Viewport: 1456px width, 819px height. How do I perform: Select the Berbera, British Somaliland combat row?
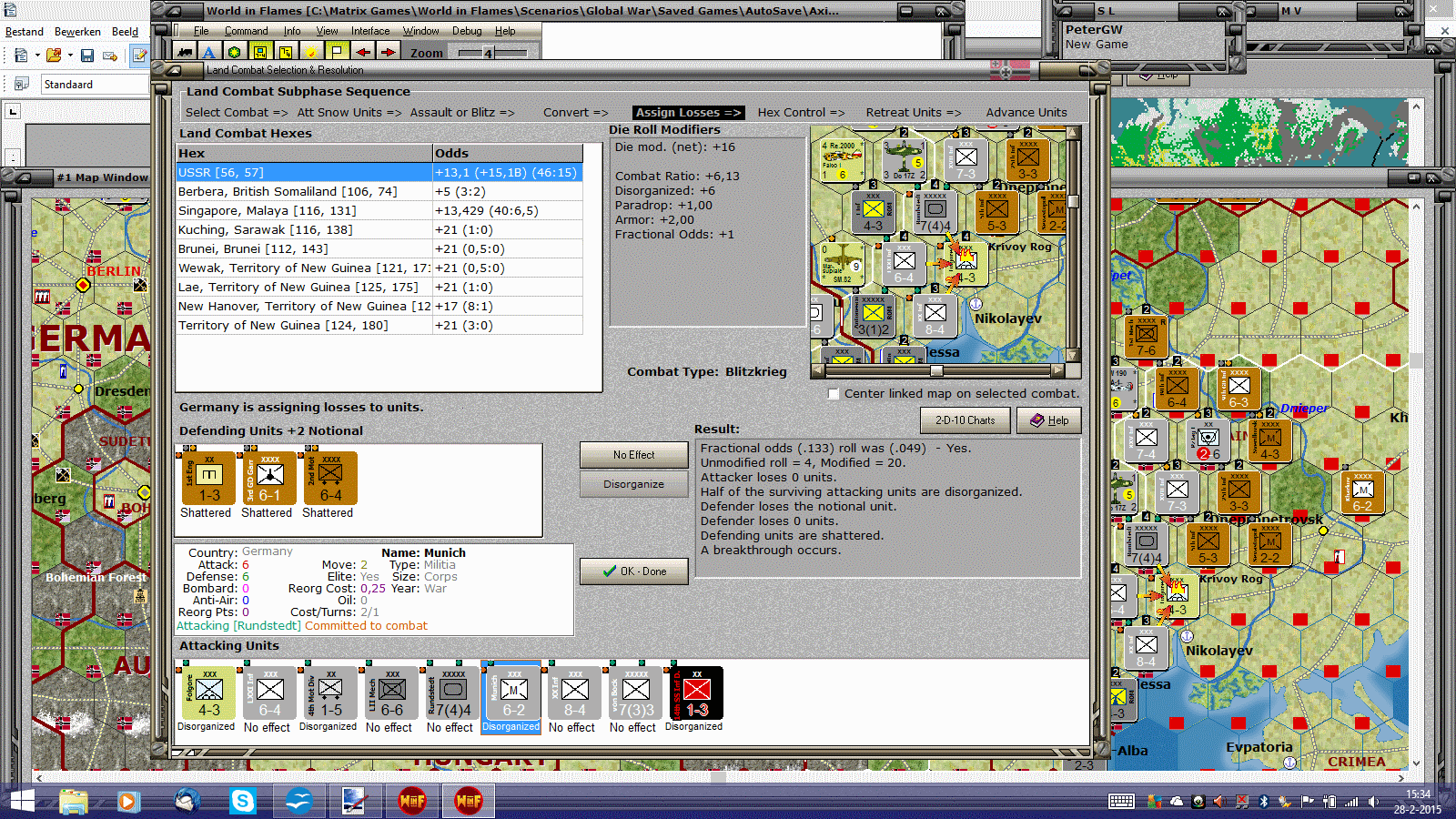(379, 192)
